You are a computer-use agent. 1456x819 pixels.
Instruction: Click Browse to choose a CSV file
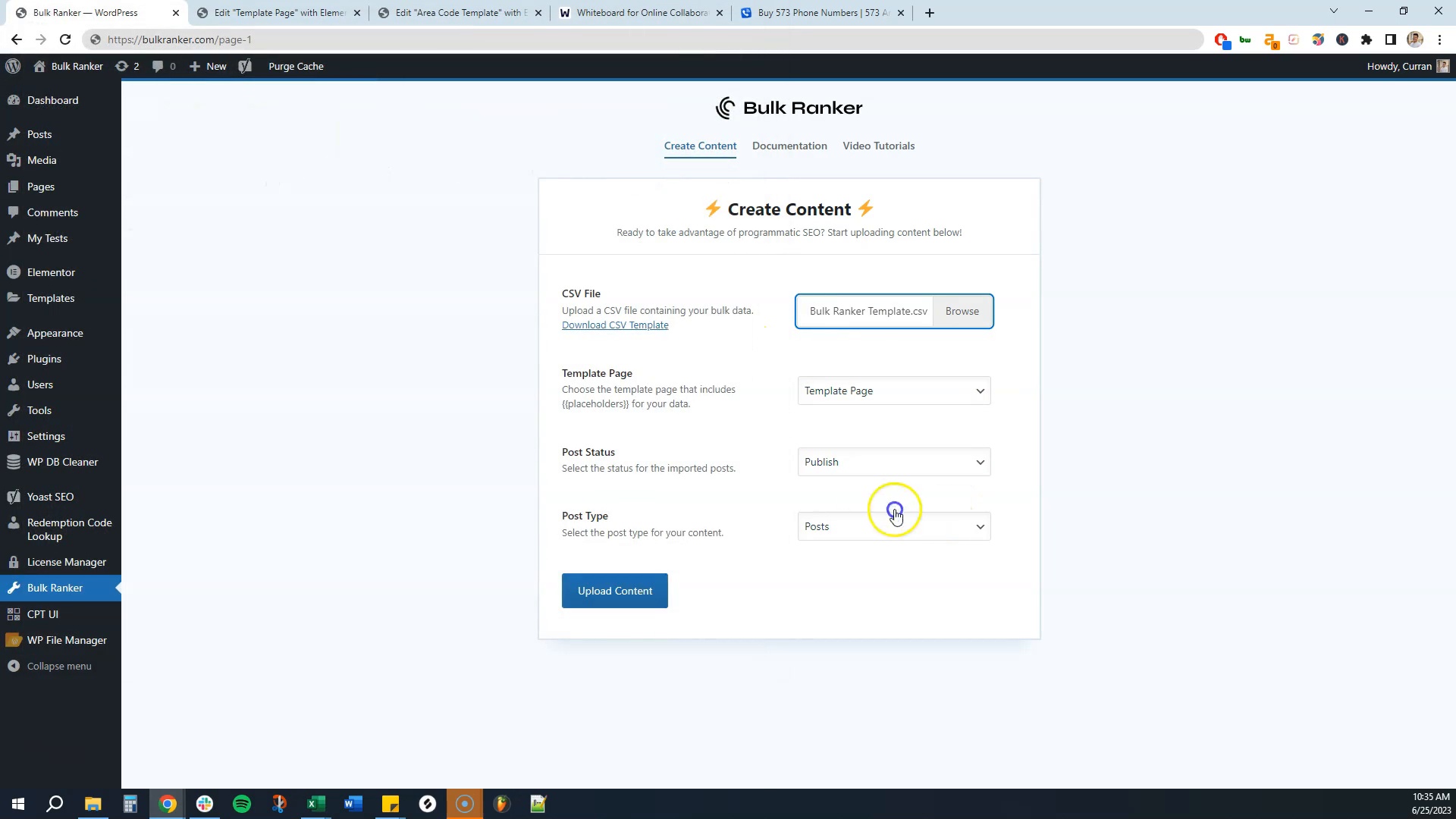[x=962, y=311]
